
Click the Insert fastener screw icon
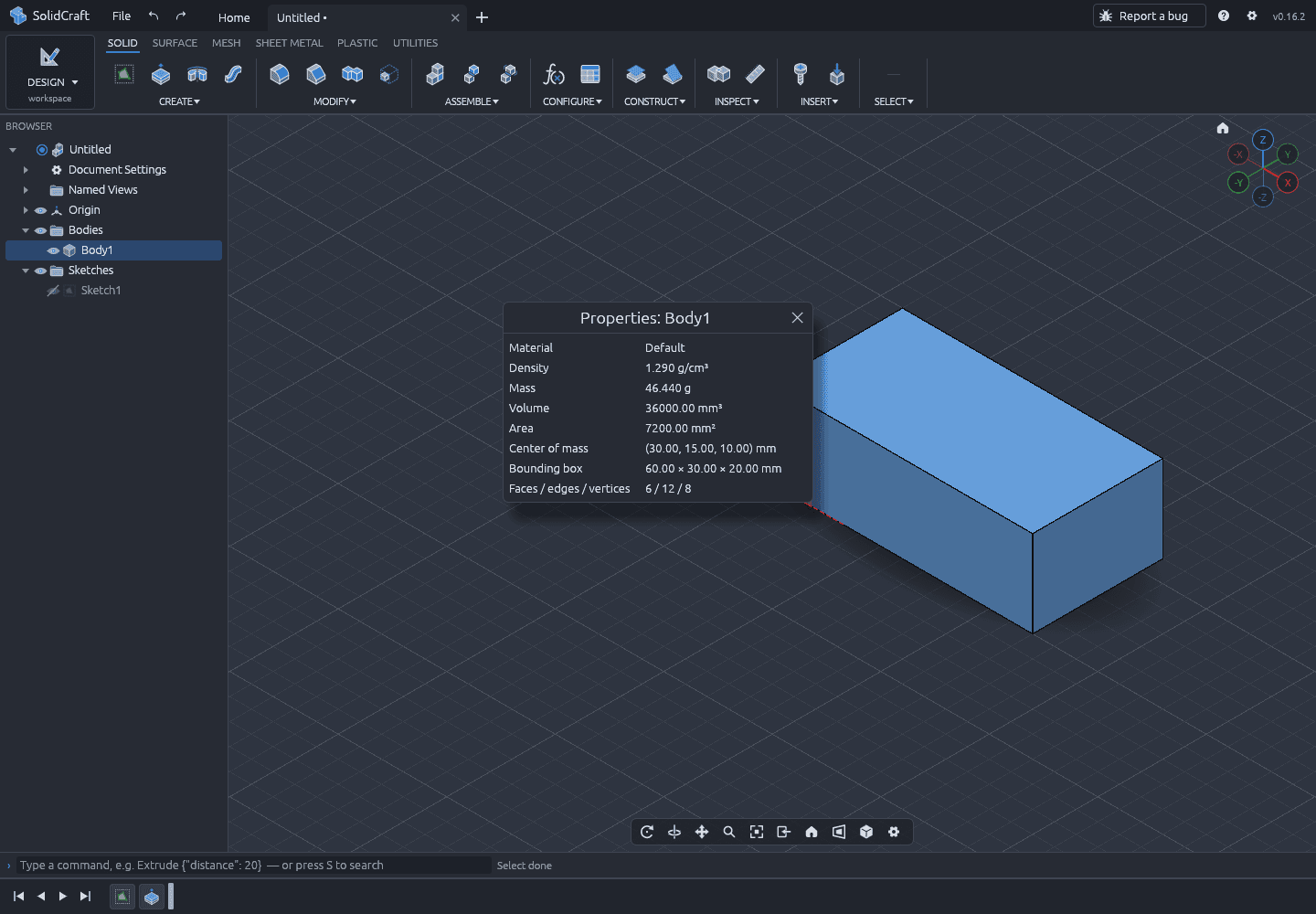click(x=801, y=75)
